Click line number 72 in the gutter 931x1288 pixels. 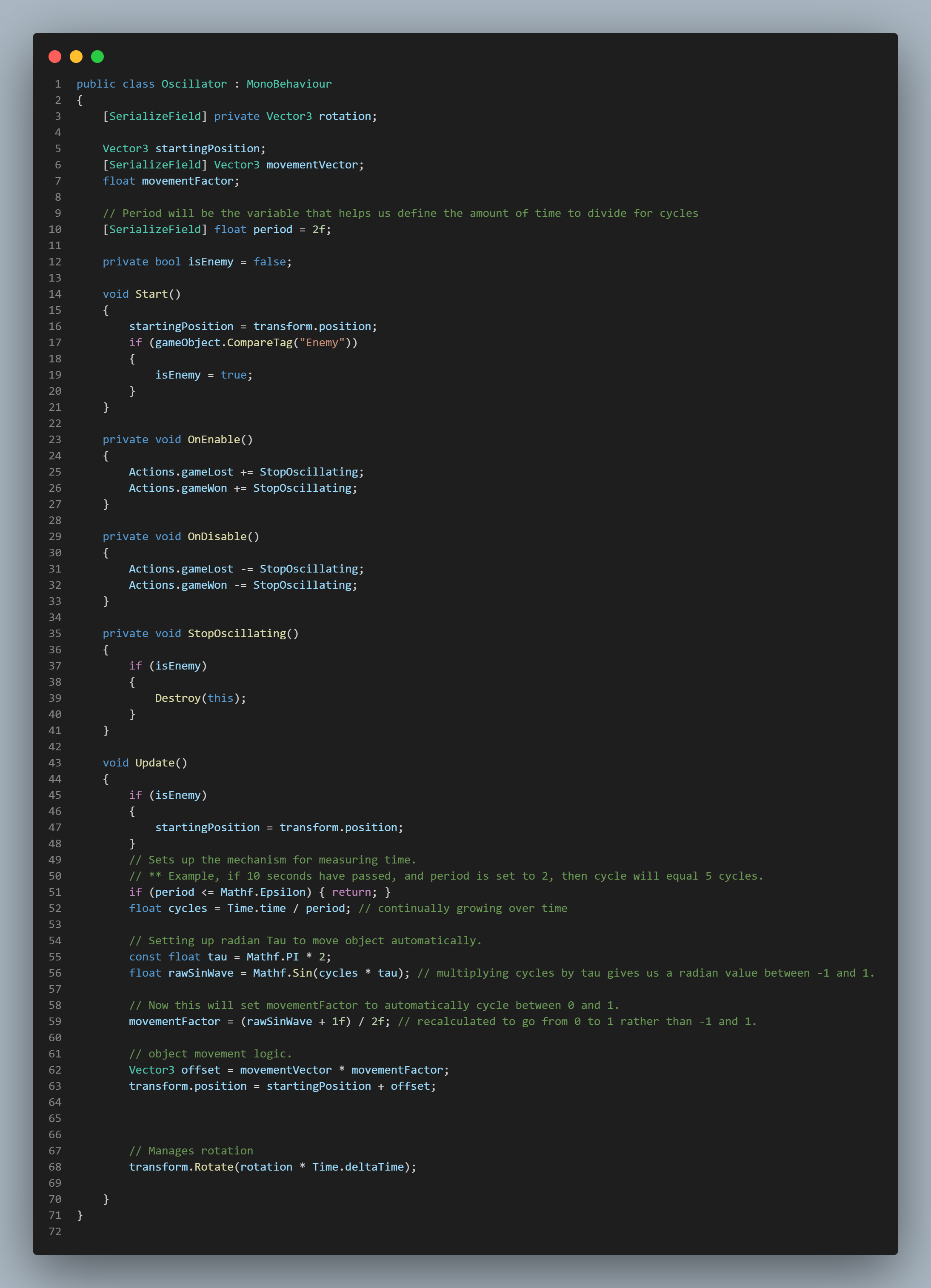[55, 1232]
